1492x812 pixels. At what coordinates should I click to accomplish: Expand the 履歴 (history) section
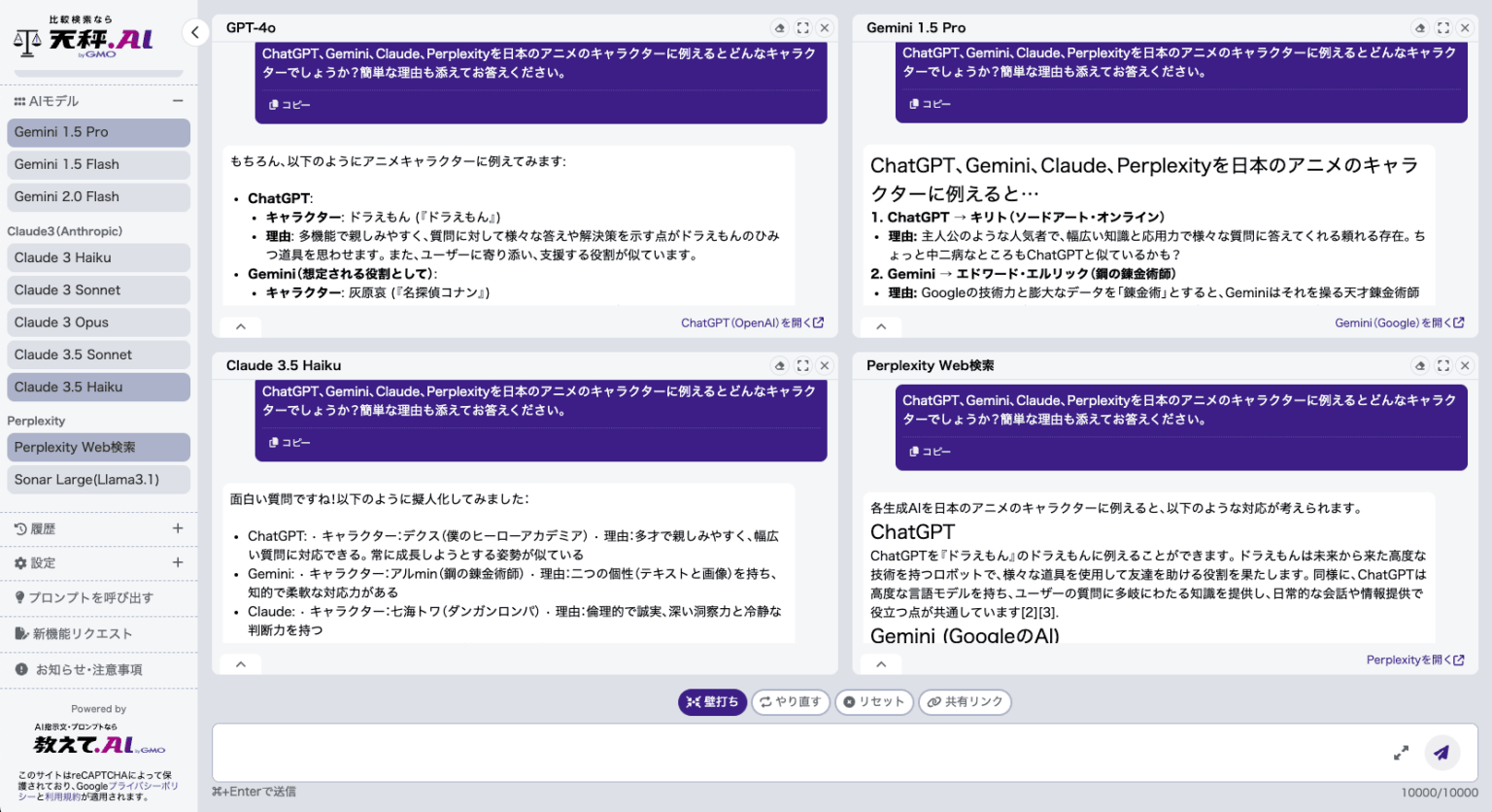178,528
